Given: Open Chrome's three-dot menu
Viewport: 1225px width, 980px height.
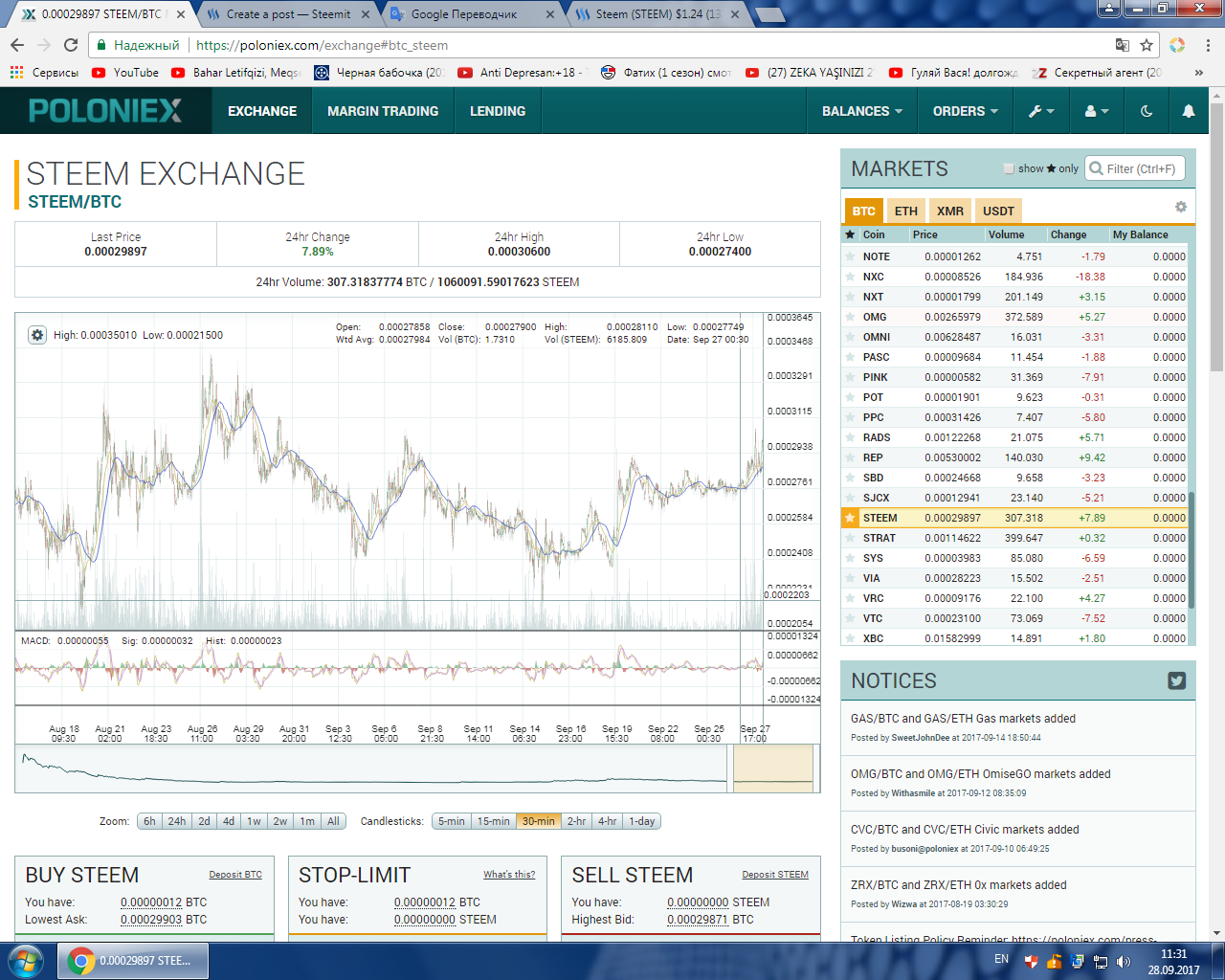Looking at the screenshot, I should 1209,45.
